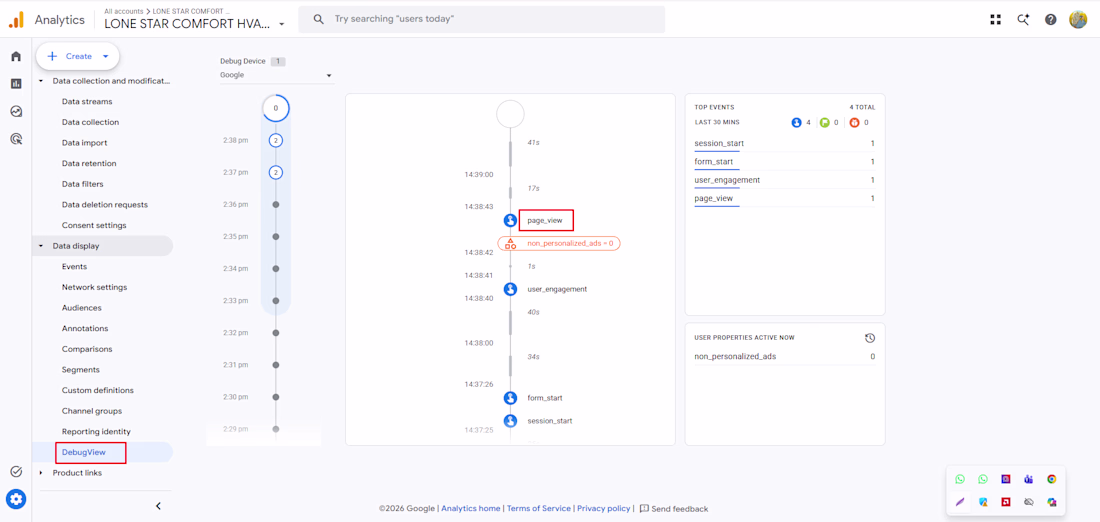The image size is (1100, 522).
Task: Open Data filters in the sidebar
Action: click(x=83, y=185)
